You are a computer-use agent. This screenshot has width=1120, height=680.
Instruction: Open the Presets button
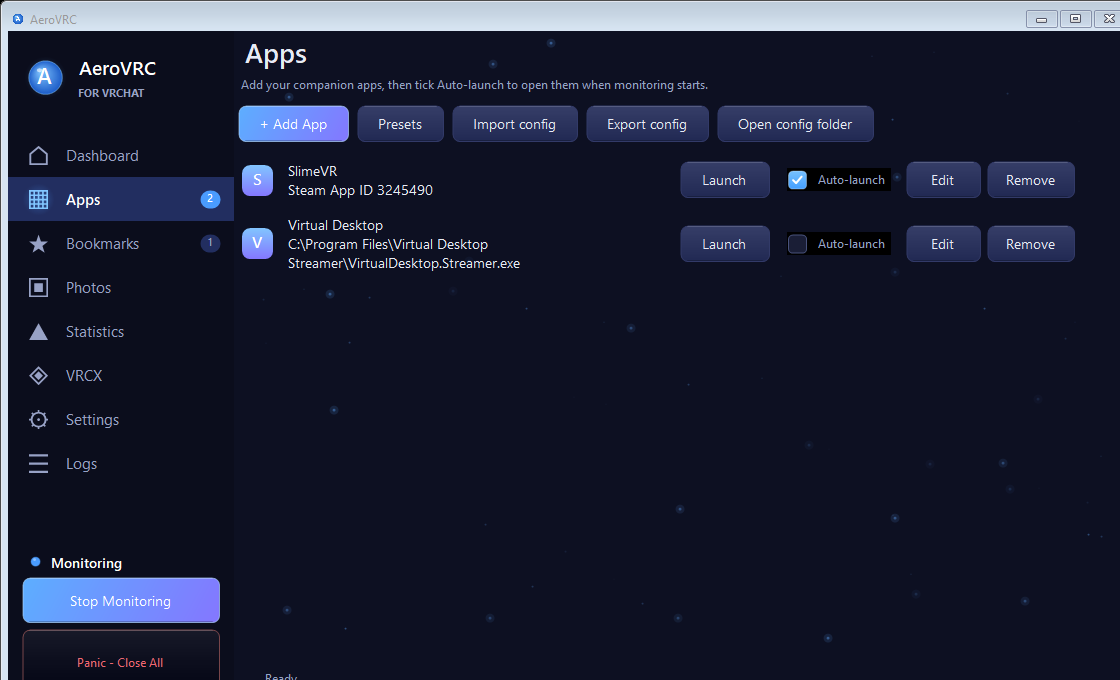point(400,124)
